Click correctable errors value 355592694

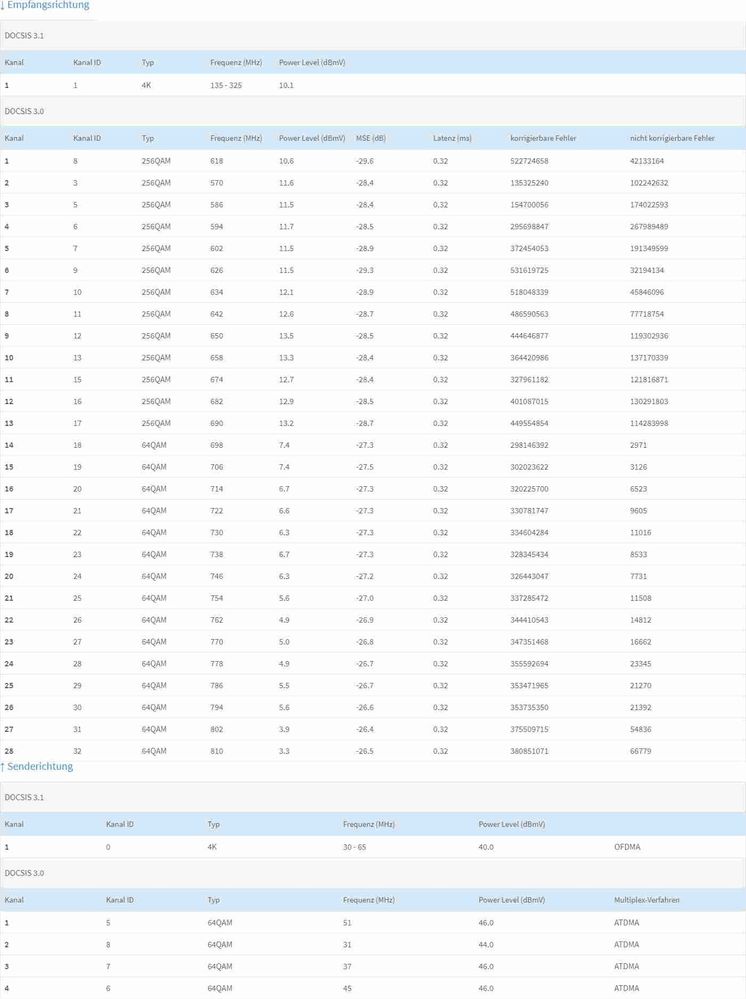point(529,665)
